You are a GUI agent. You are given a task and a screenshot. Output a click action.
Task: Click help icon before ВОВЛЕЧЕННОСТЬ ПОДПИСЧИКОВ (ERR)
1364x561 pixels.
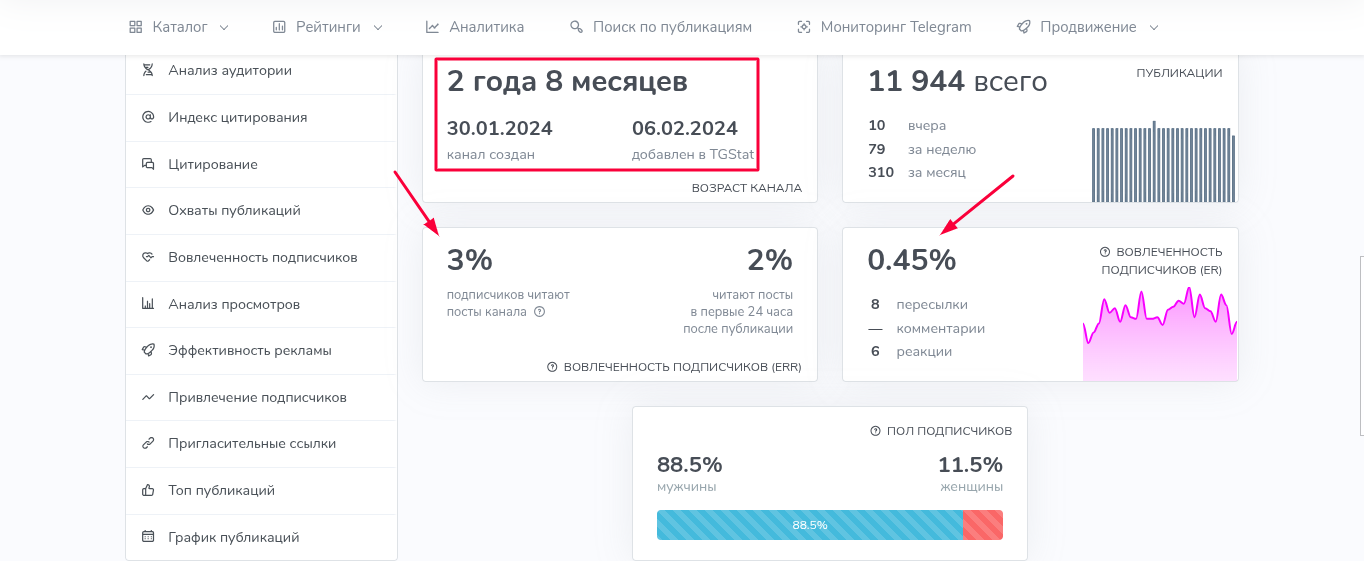coord(552,367)
